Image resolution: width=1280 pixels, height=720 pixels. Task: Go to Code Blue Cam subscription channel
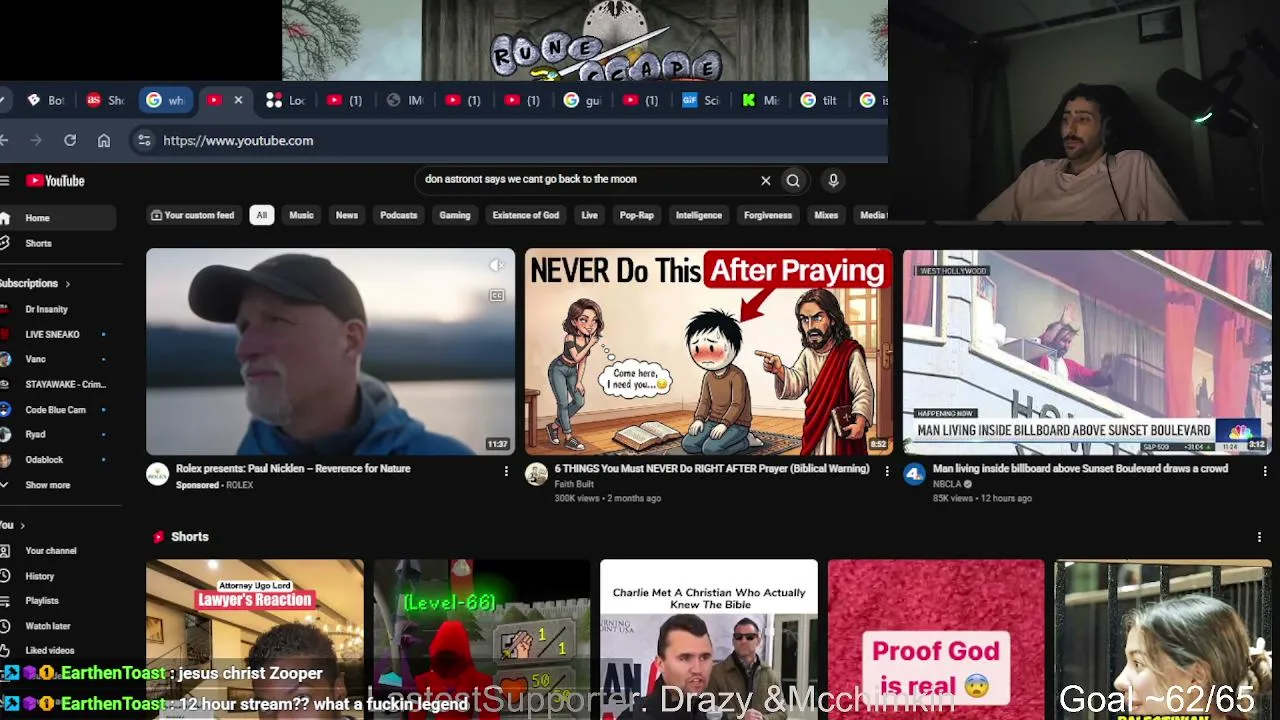[55, 410]
